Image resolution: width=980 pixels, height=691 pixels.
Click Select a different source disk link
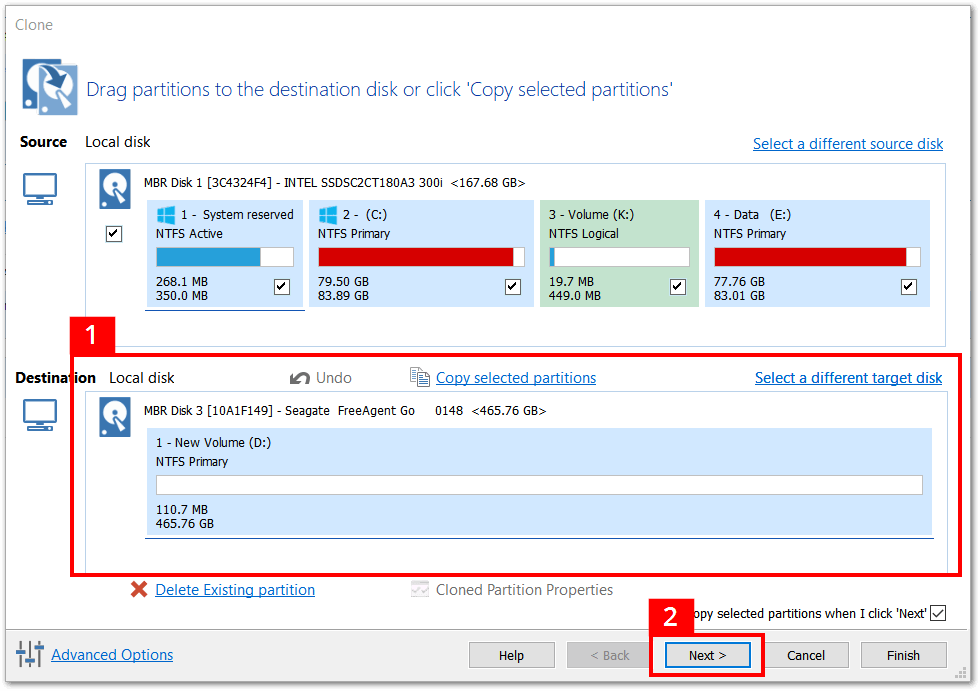tap(848, 144)
